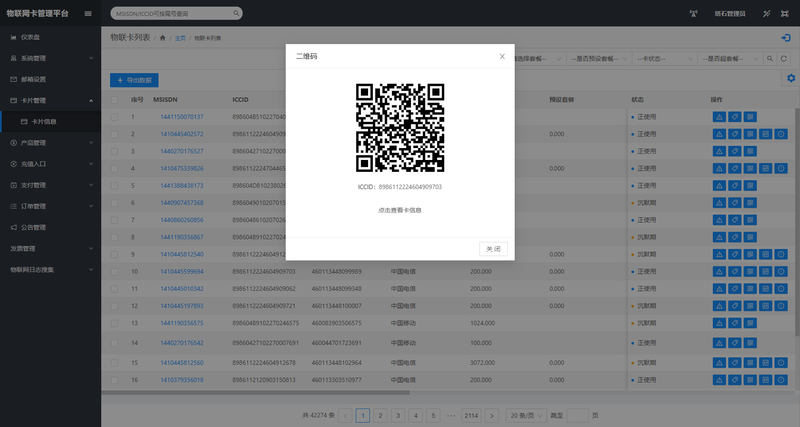
Task: Click the filter search magnifier button
Action: click(770, 59)
